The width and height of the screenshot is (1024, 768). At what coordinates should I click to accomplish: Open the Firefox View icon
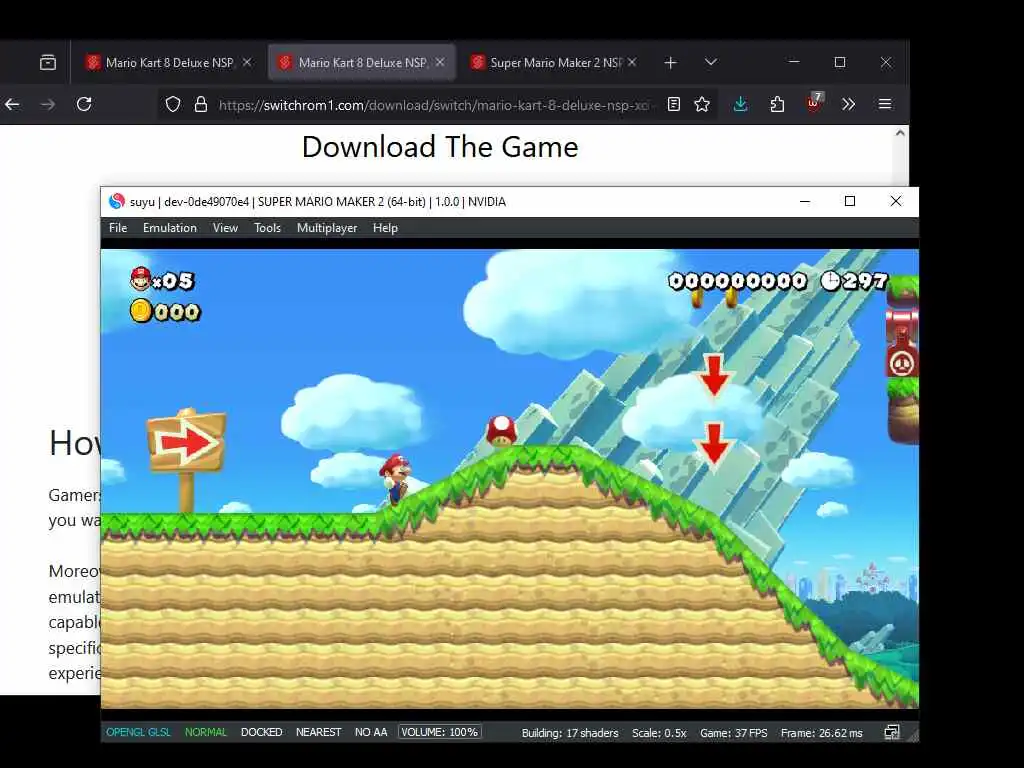[48, 63]
